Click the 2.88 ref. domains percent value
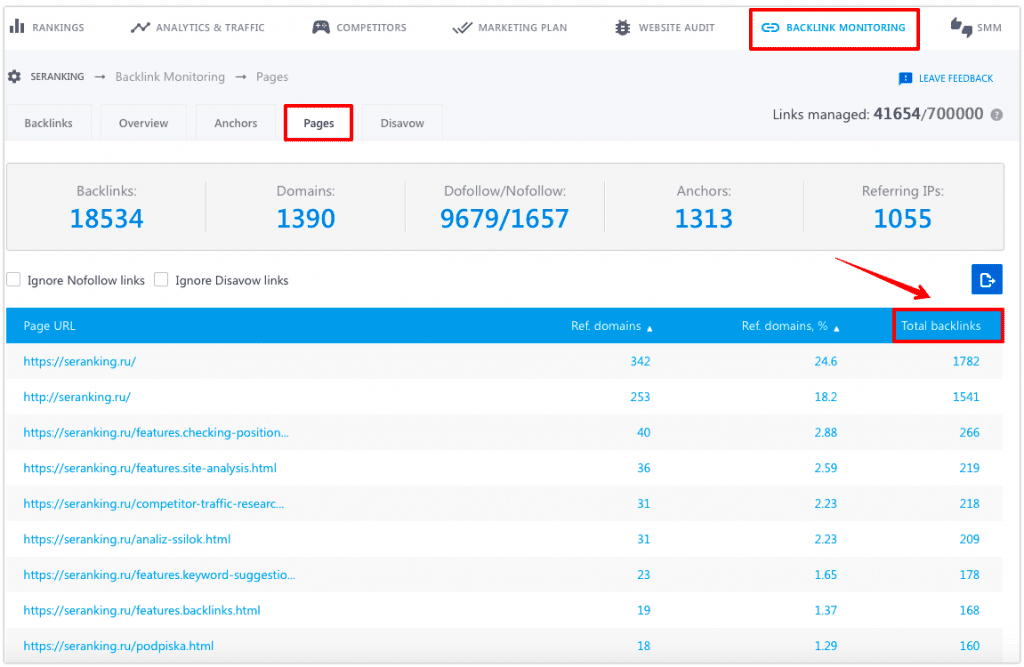 point(825,432)
